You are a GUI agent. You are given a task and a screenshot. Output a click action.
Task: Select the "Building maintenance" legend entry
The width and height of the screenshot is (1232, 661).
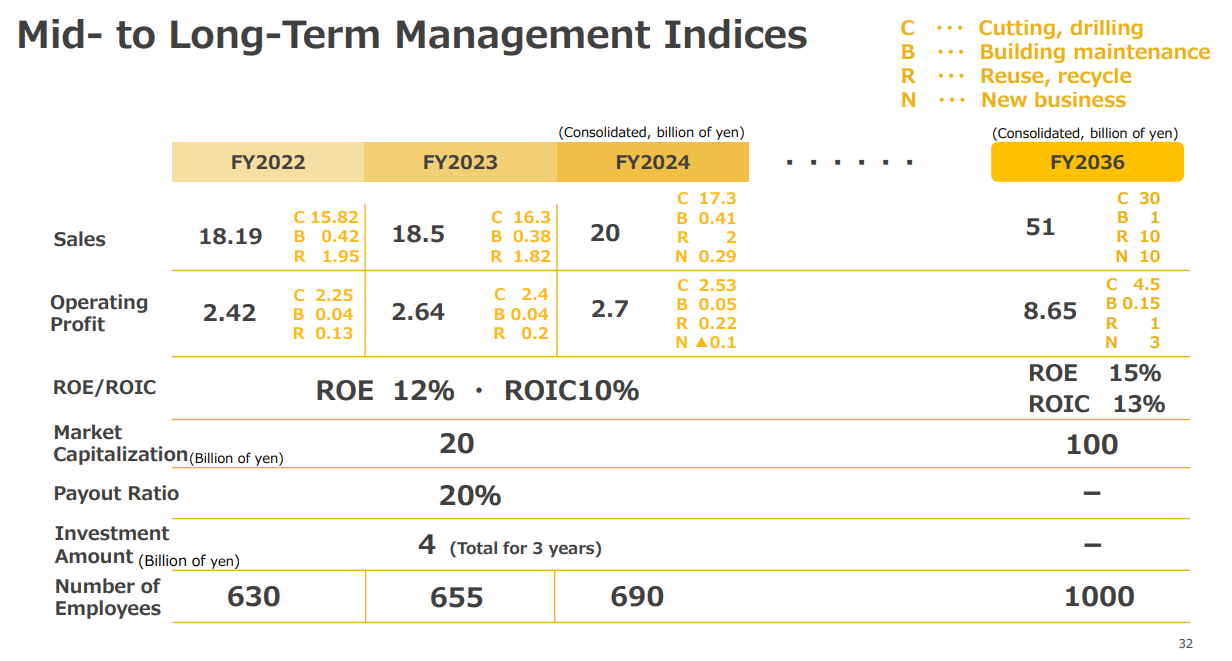point(1094,52)
